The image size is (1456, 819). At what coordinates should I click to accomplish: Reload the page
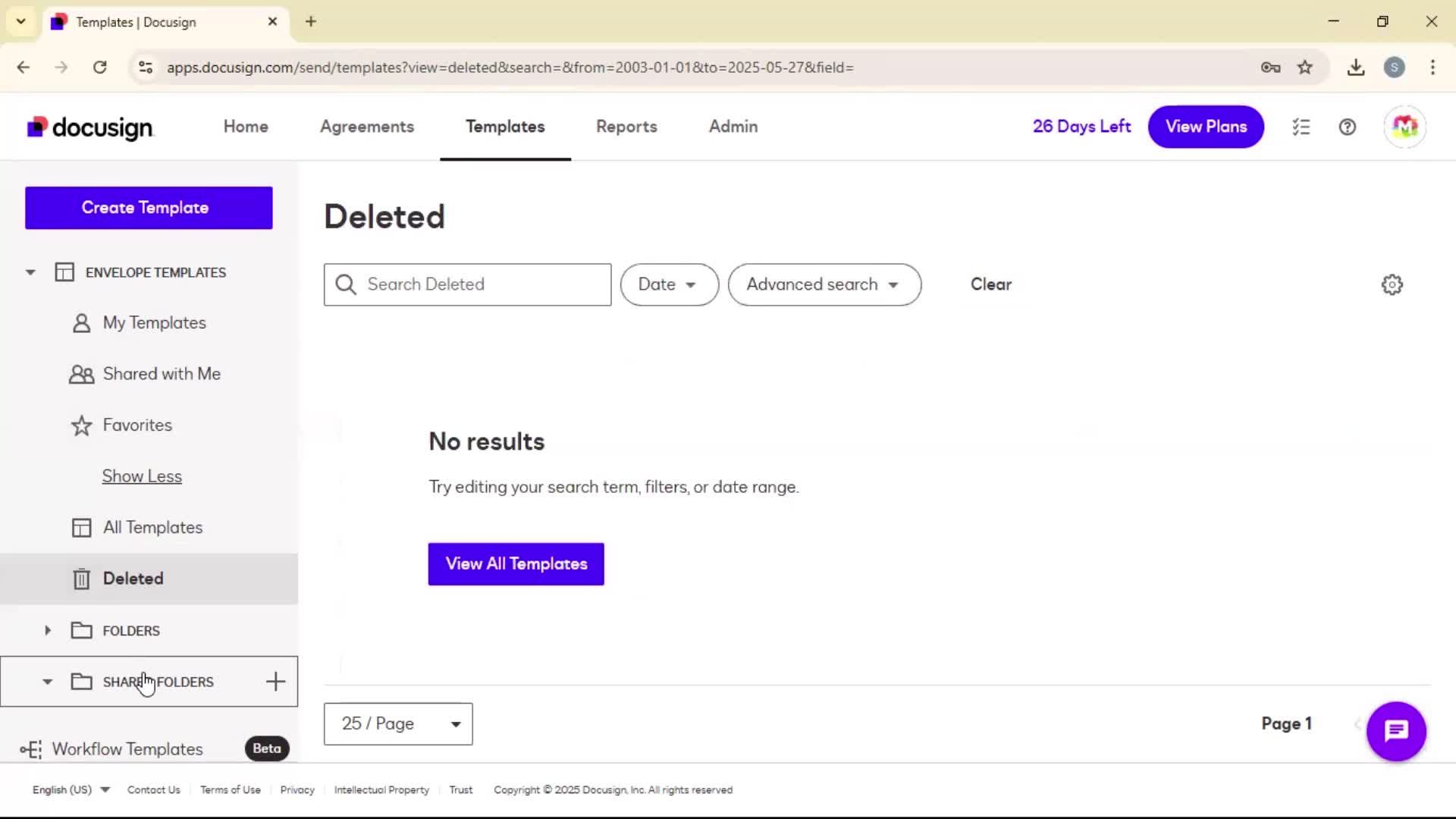(99, 67)
